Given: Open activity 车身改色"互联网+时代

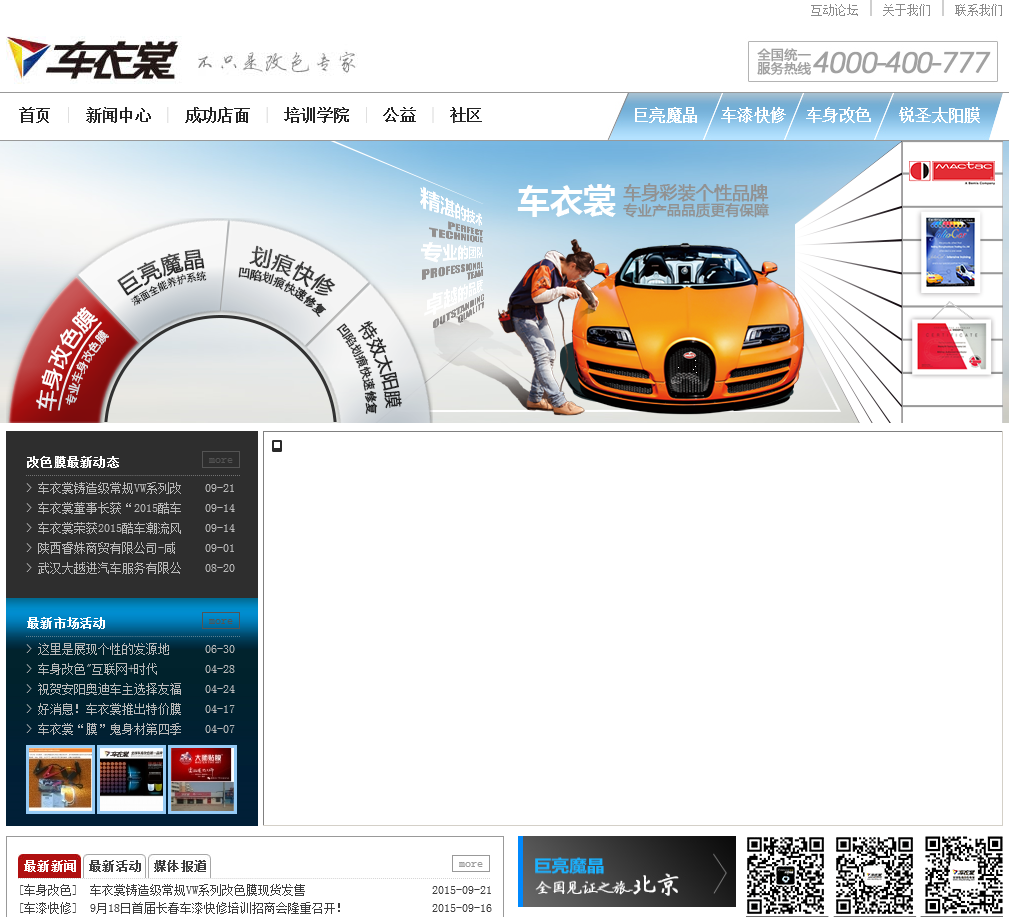Looking at the screenshot, I should [97, 669].
